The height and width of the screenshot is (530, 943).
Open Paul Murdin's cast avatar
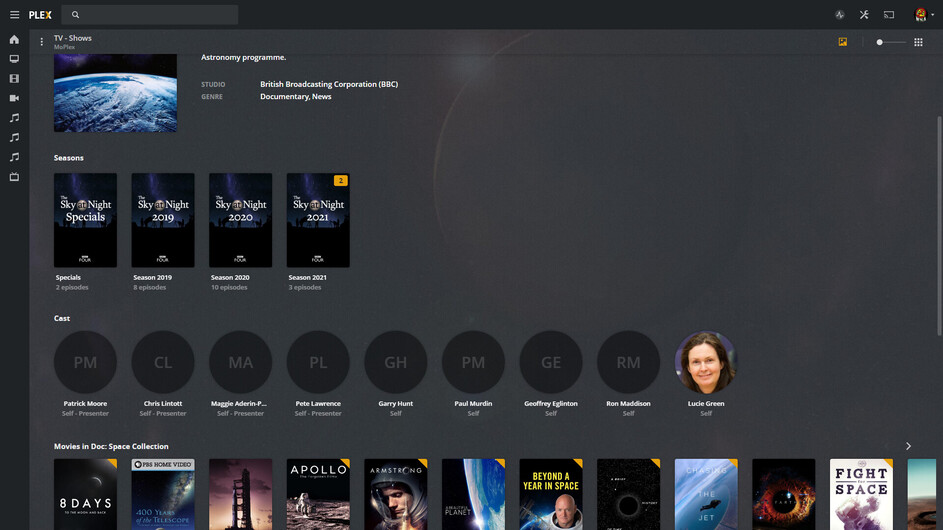click(x=473, y=362)
